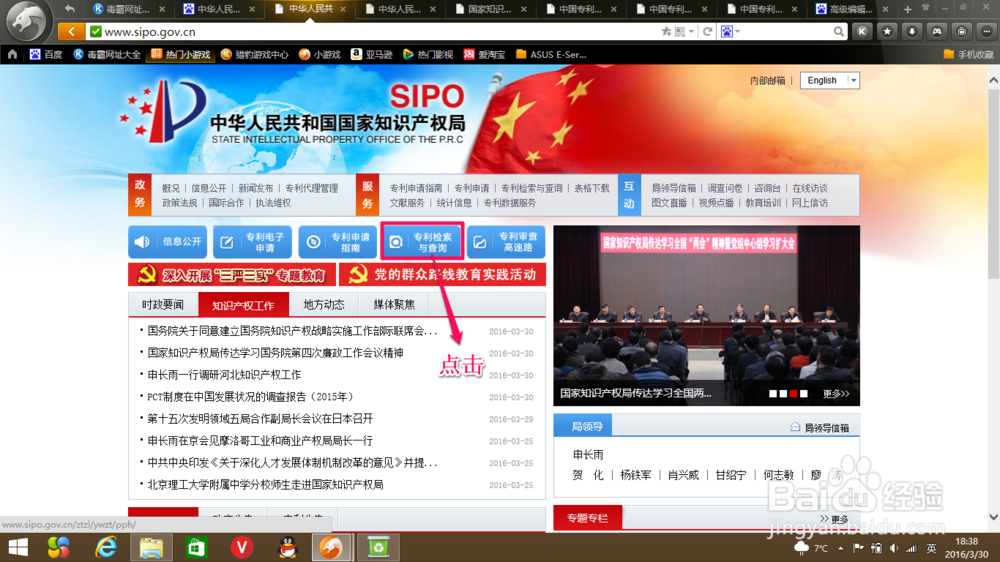This screenshot has width=1000, height=562.
Task: Click the undo arrow icon in title bar
Action: (x=70, y=9)
